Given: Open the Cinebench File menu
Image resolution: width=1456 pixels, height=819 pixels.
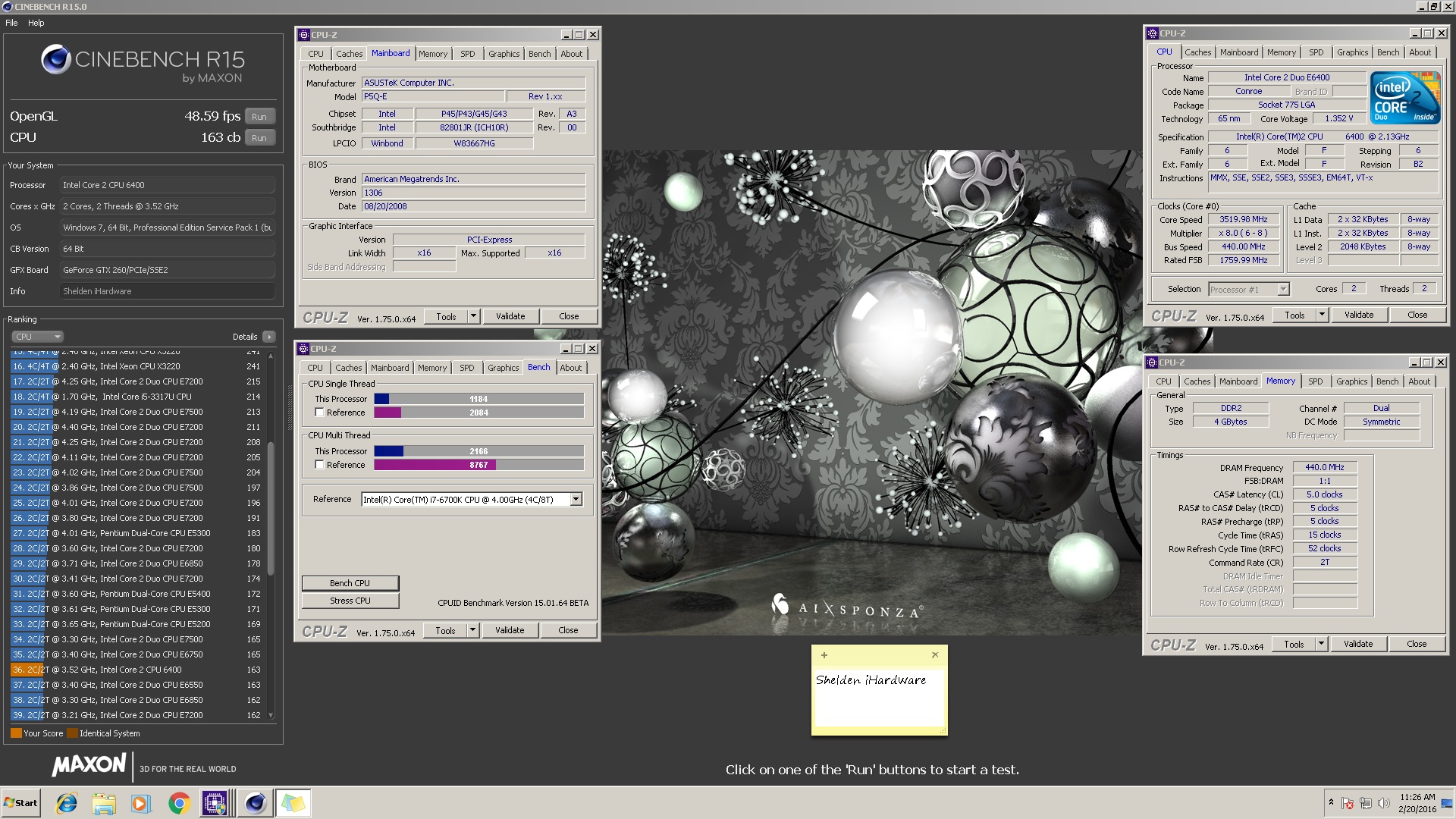Looking at the screenshot, I should tap(11, 23).
